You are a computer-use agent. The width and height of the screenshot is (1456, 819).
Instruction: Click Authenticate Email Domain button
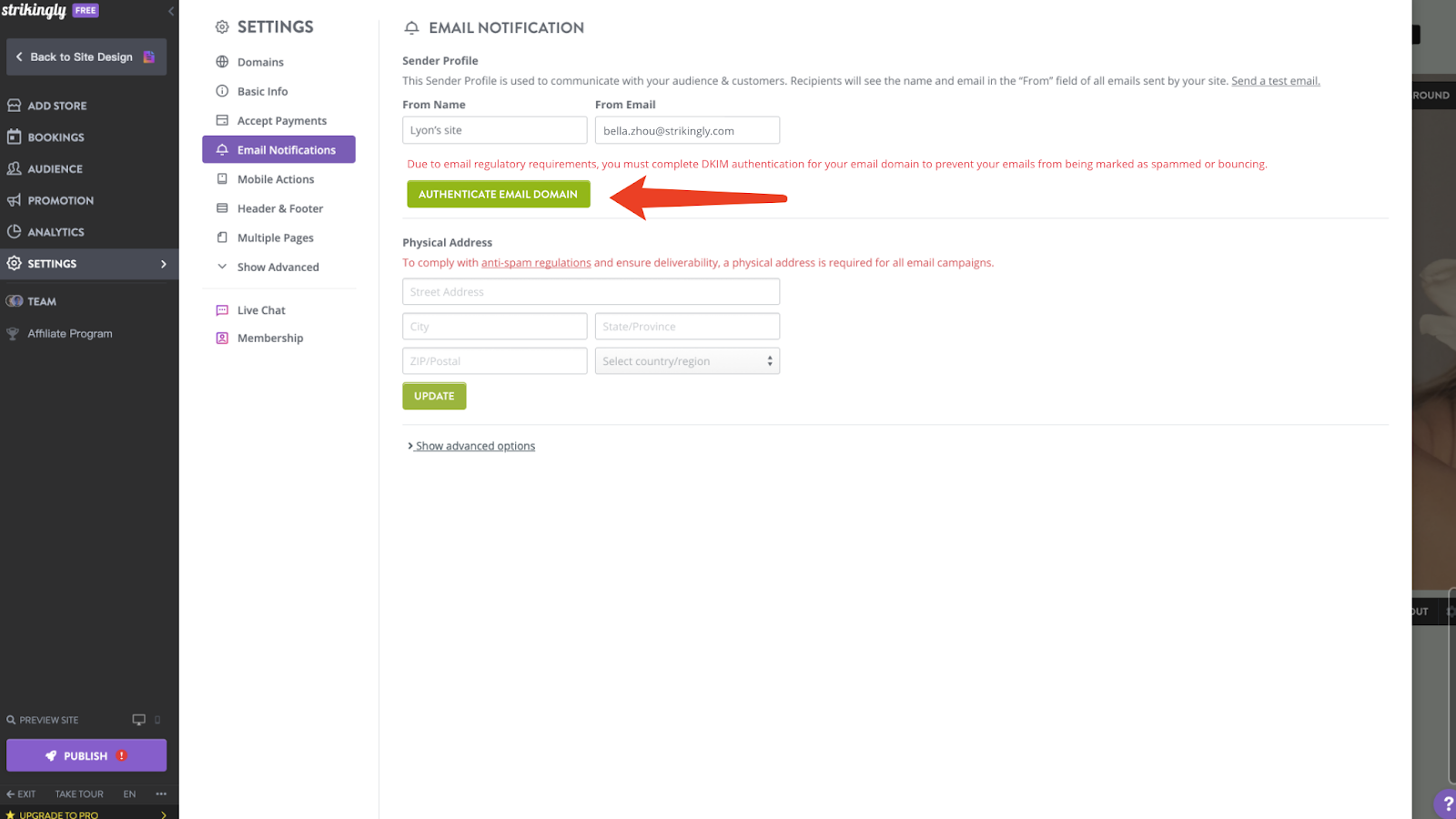499,194
